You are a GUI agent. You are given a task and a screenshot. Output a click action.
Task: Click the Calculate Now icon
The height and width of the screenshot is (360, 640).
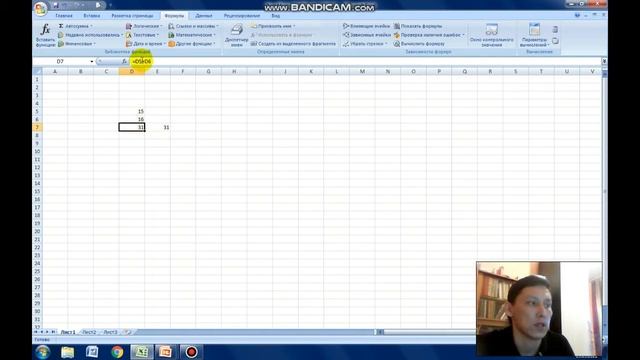pos(555,29)
